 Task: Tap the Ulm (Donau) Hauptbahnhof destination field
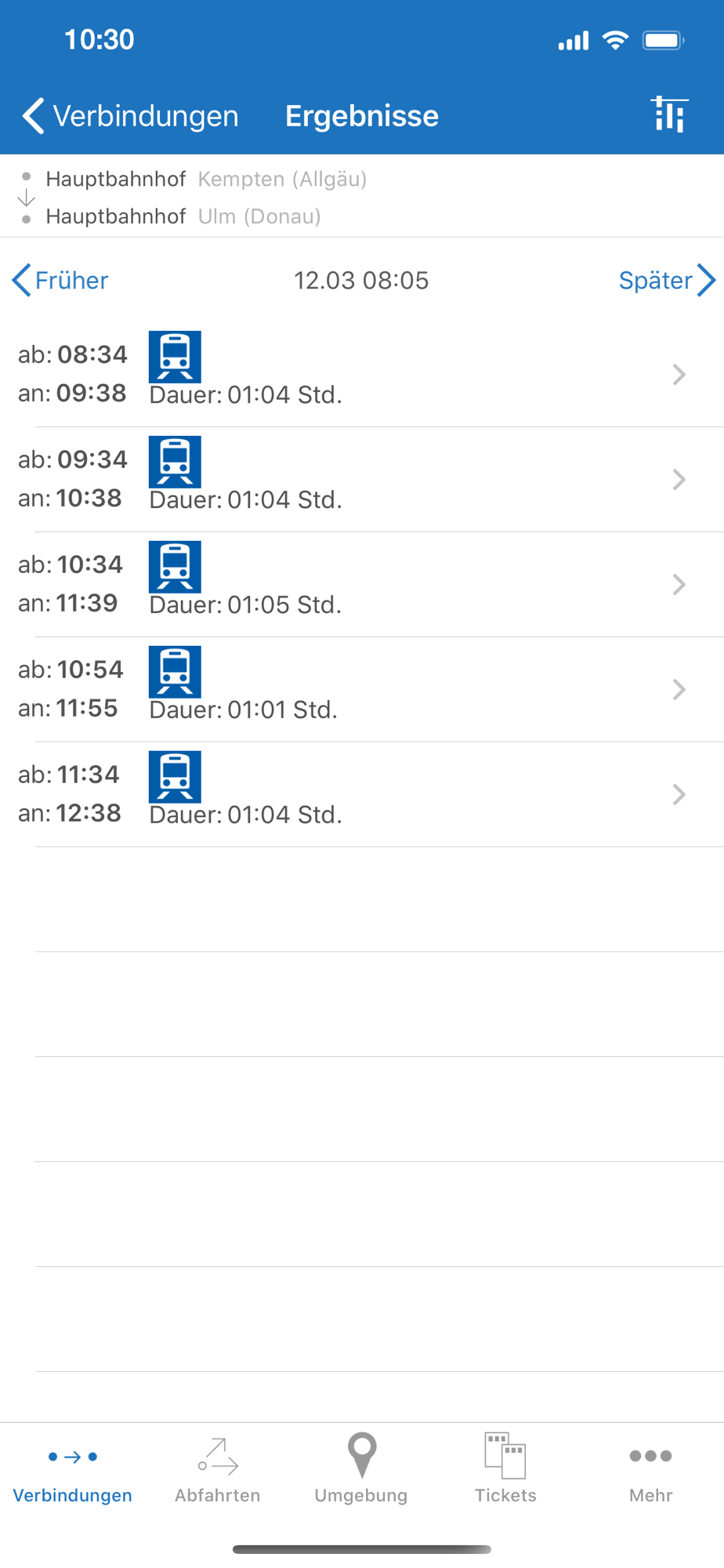tap(183, 216)
